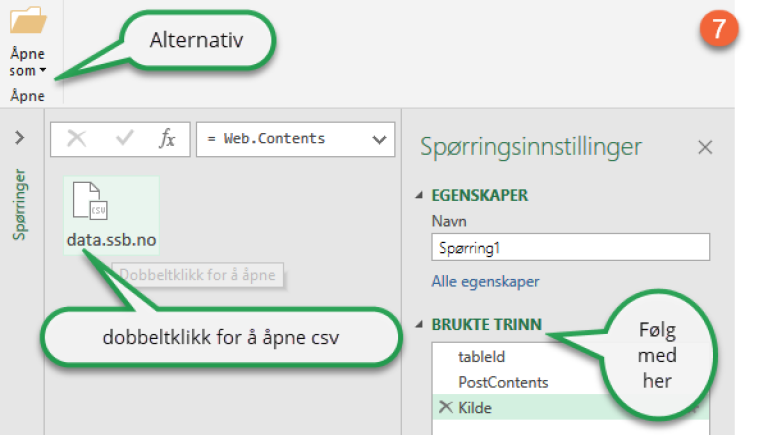Viewport: 768px width, 435px height.
Task: Collapse the BRUKTE TRINN section triangle
Action: point(419,325)
